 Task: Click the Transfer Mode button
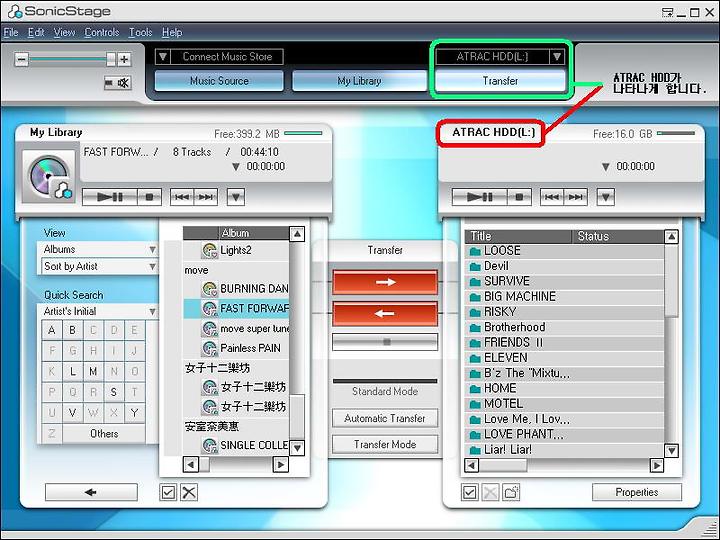point(385,444)
